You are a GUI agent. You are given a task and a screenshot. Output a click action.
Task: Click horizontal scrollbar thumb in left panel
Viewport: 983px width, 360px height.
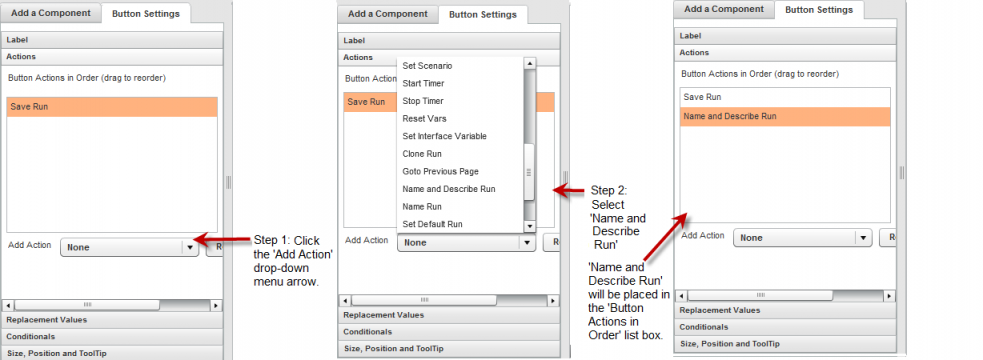[87, 305]
